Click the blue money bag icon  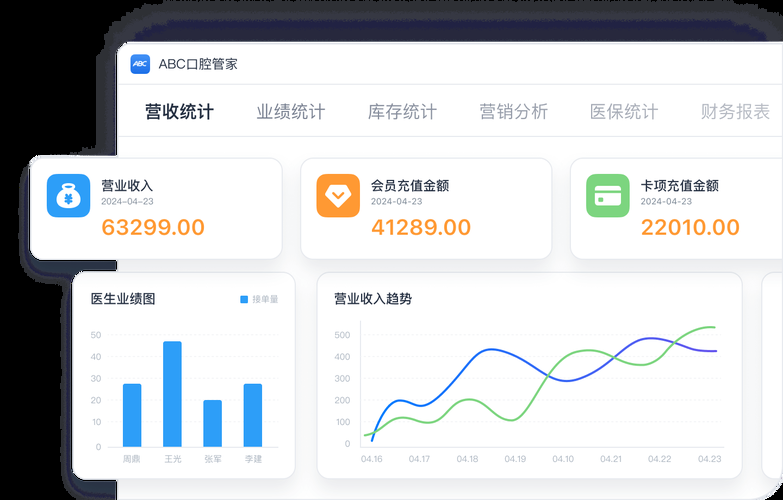pyautogui.click(x=68, y=196)
